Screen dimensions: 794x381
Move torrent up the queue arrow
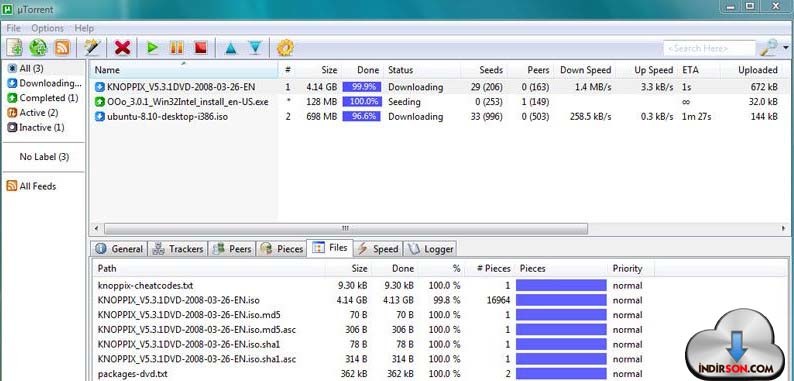pyautogui.click(x=231, y=48)
